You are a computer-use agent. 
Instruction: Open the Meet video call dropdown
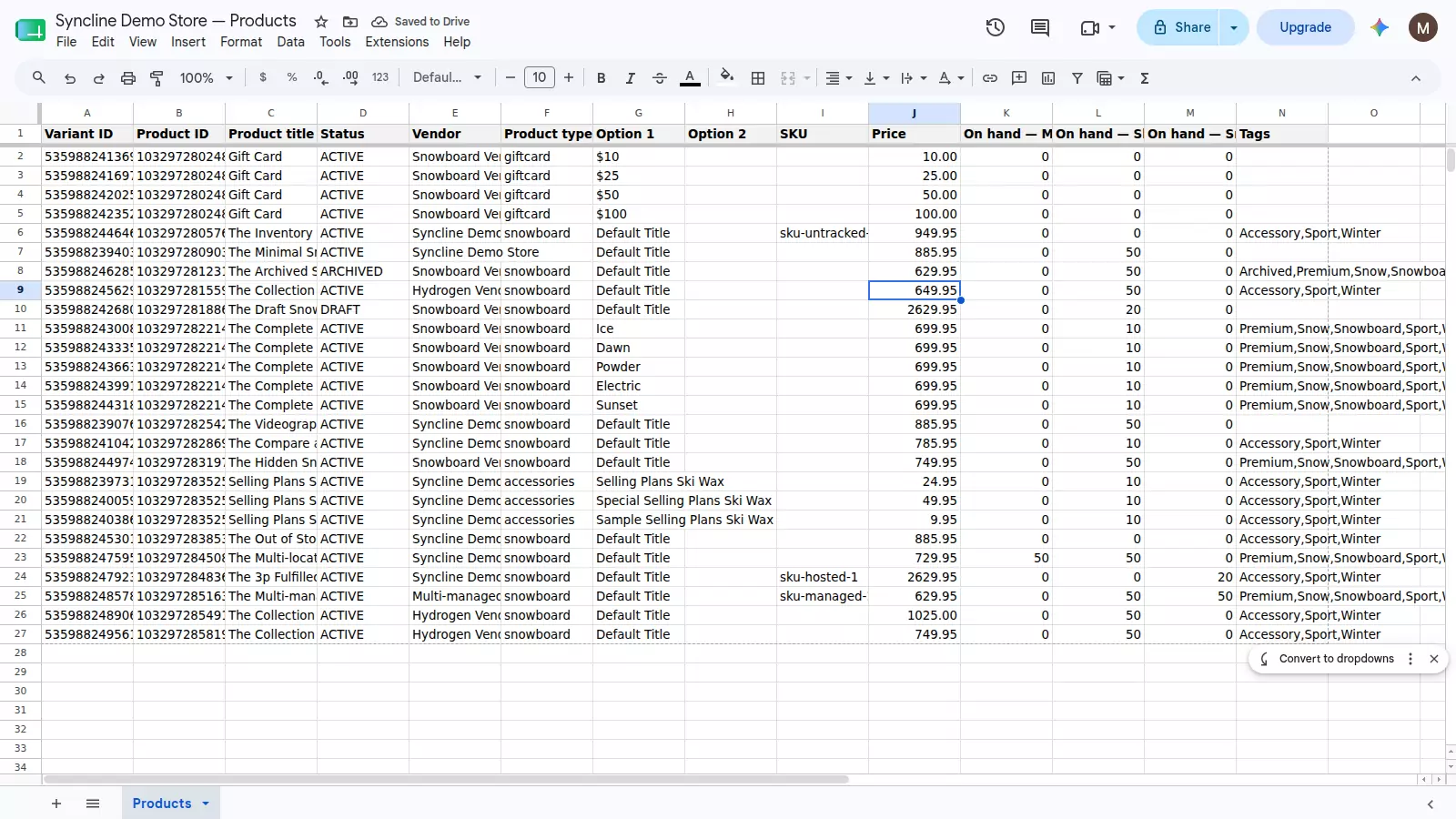pyautogui.click(x=1097, y=27)
